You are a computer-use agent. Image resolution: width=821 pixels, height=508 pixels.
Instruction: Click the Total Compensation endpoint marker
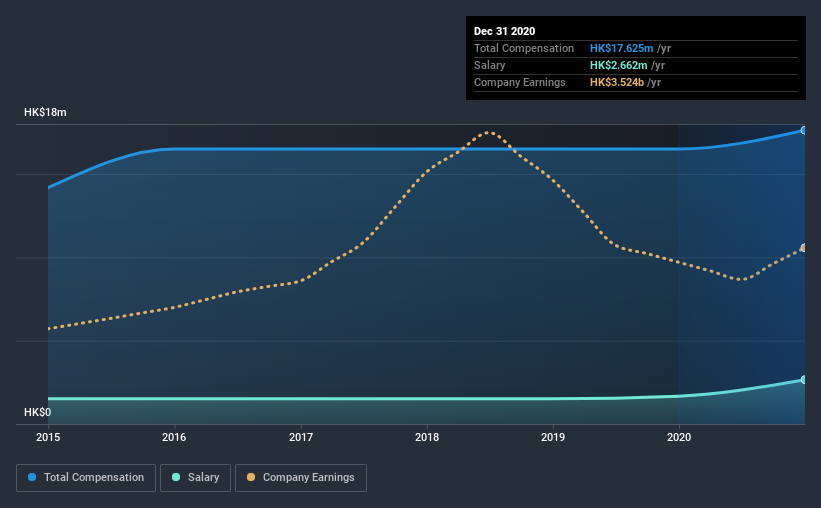tap(803, 130)
